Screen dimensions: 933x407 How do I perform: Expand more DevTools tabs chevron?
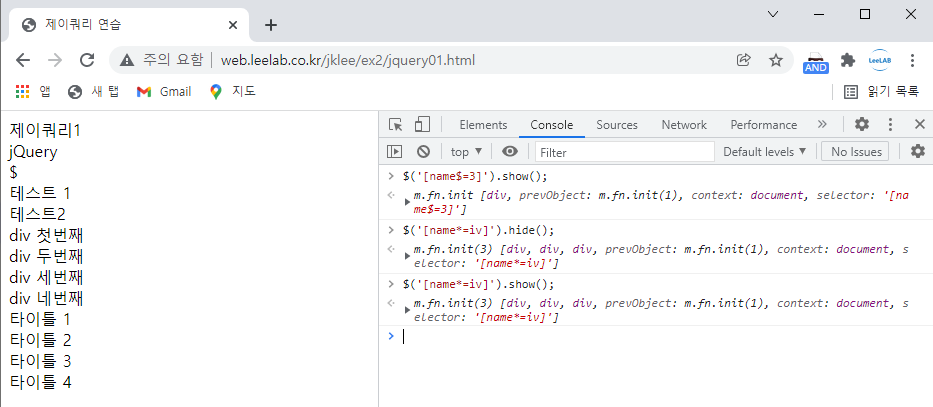(x=822, y=124)
